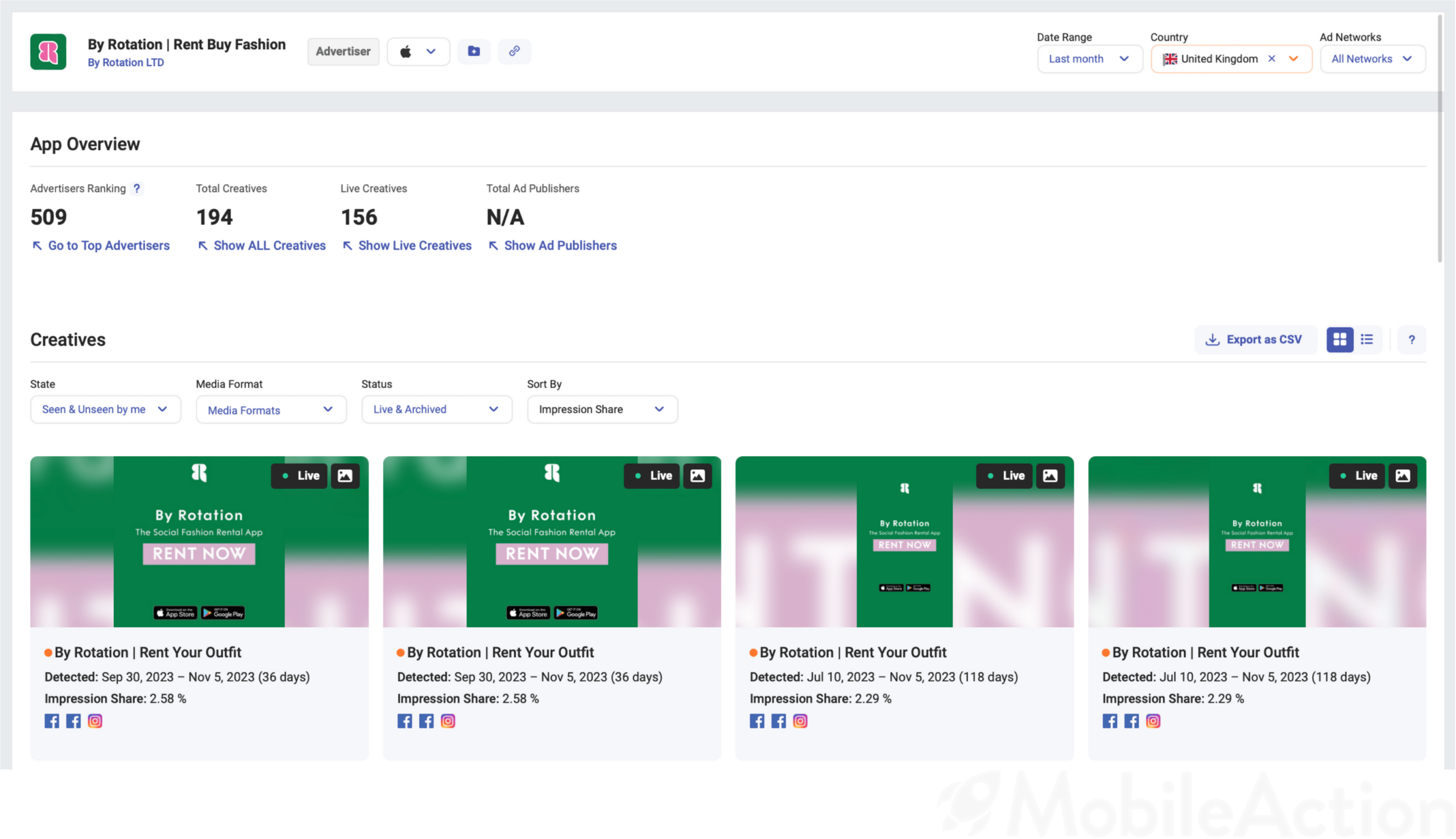The image size is (1456, 839).
Task: Click second Facebook icon on second creative card
Action: click(x=426, y=721)
